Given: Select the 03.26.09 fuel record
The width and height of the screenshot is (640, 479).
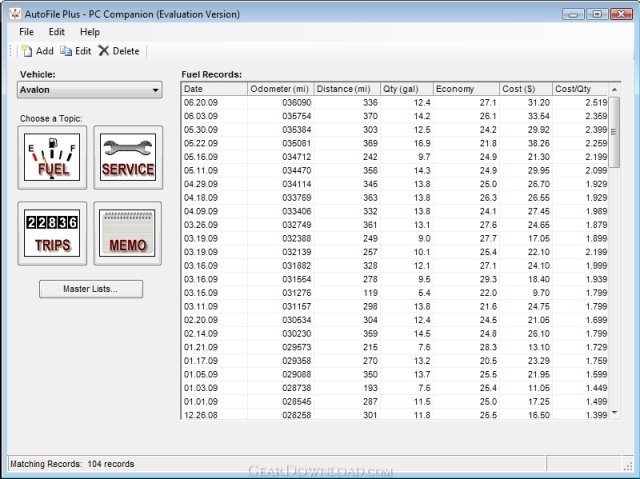Looking at the screenshot, I should pyautogui.click(x=395, y=225).
